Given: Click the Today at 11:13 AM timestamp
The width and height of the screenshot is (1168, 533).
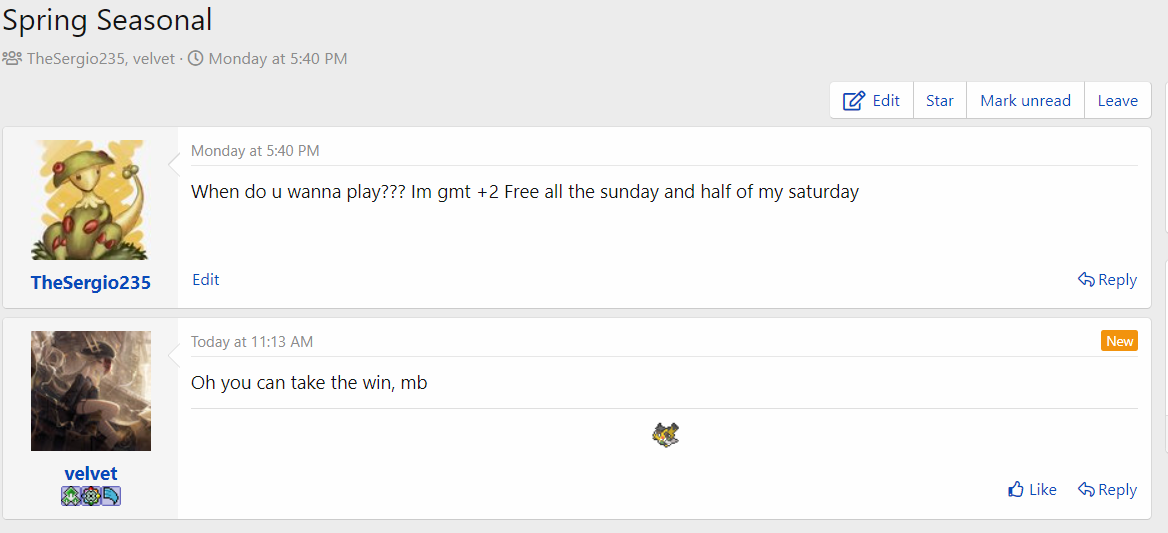Looking at the screenshot, I should pyautogui.click(x=252, y=342).
